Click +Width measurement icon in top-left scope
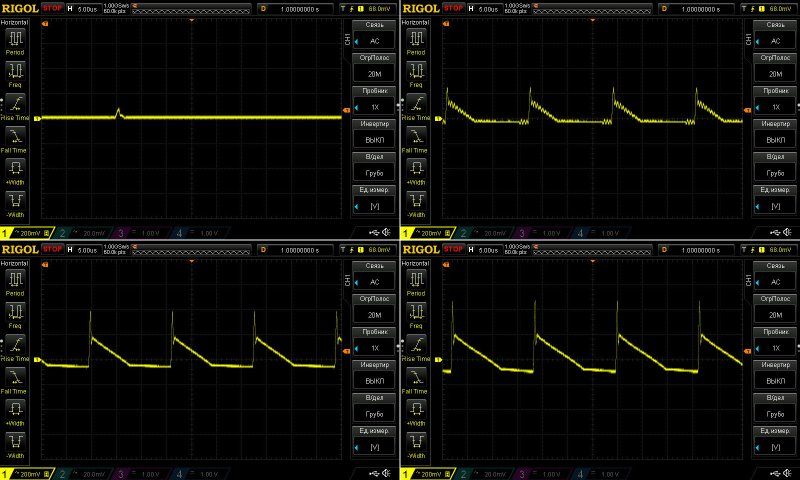The image size is (800, 480). [x=16, y=166]
